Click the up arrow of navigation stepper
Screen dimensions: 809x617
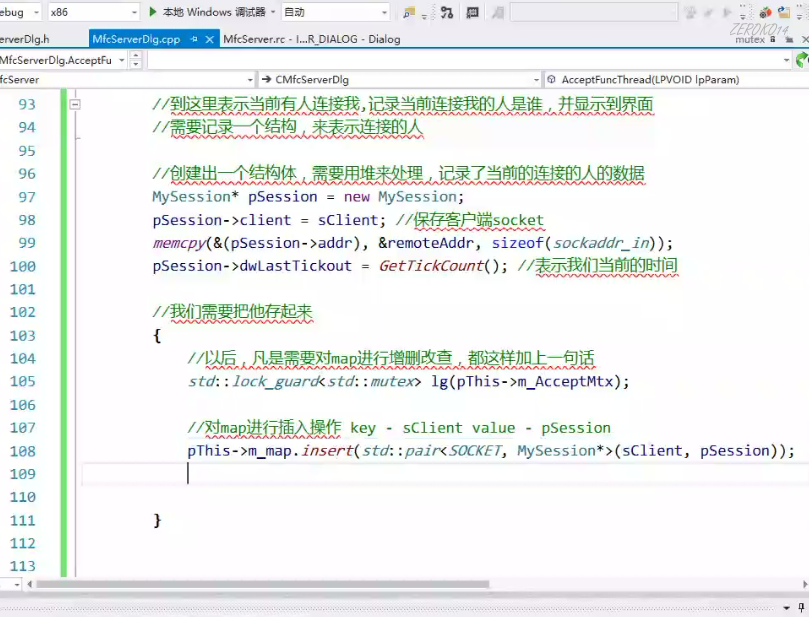pyautogui.click(x=135, y=57)
